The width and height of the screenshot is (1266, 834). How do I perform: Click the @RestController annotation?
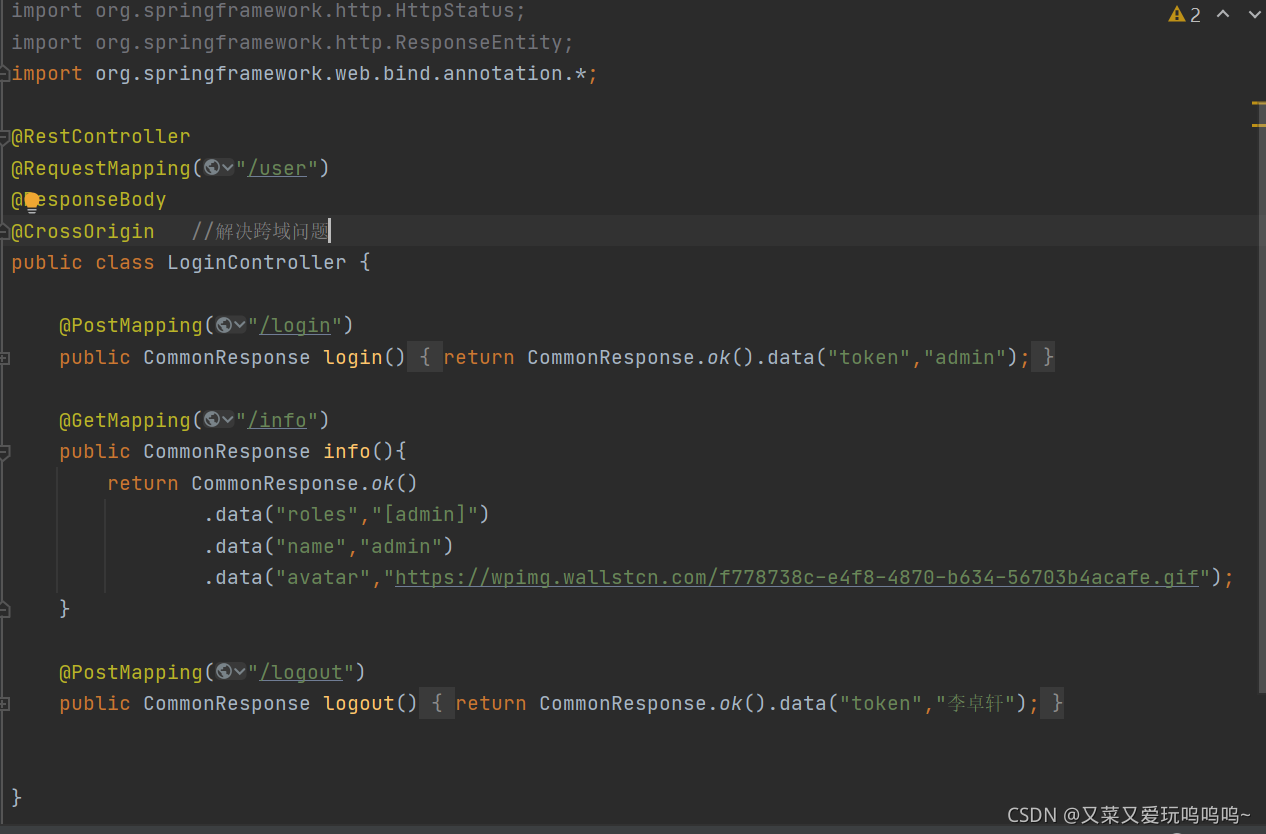(x=101, y=137)
